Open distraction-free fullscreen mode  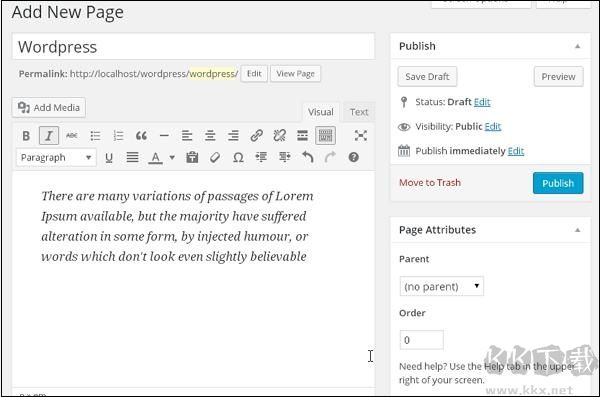point(360,136)
